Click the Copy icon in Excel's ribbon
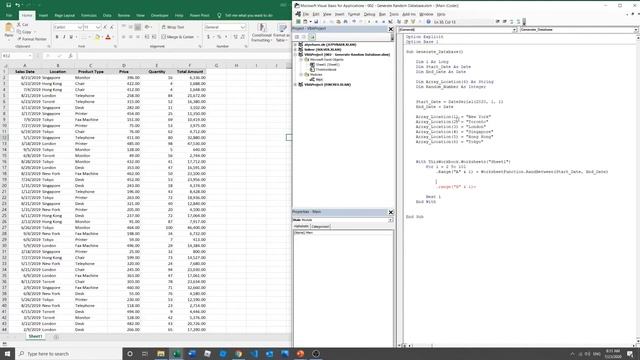 point(19,32)
